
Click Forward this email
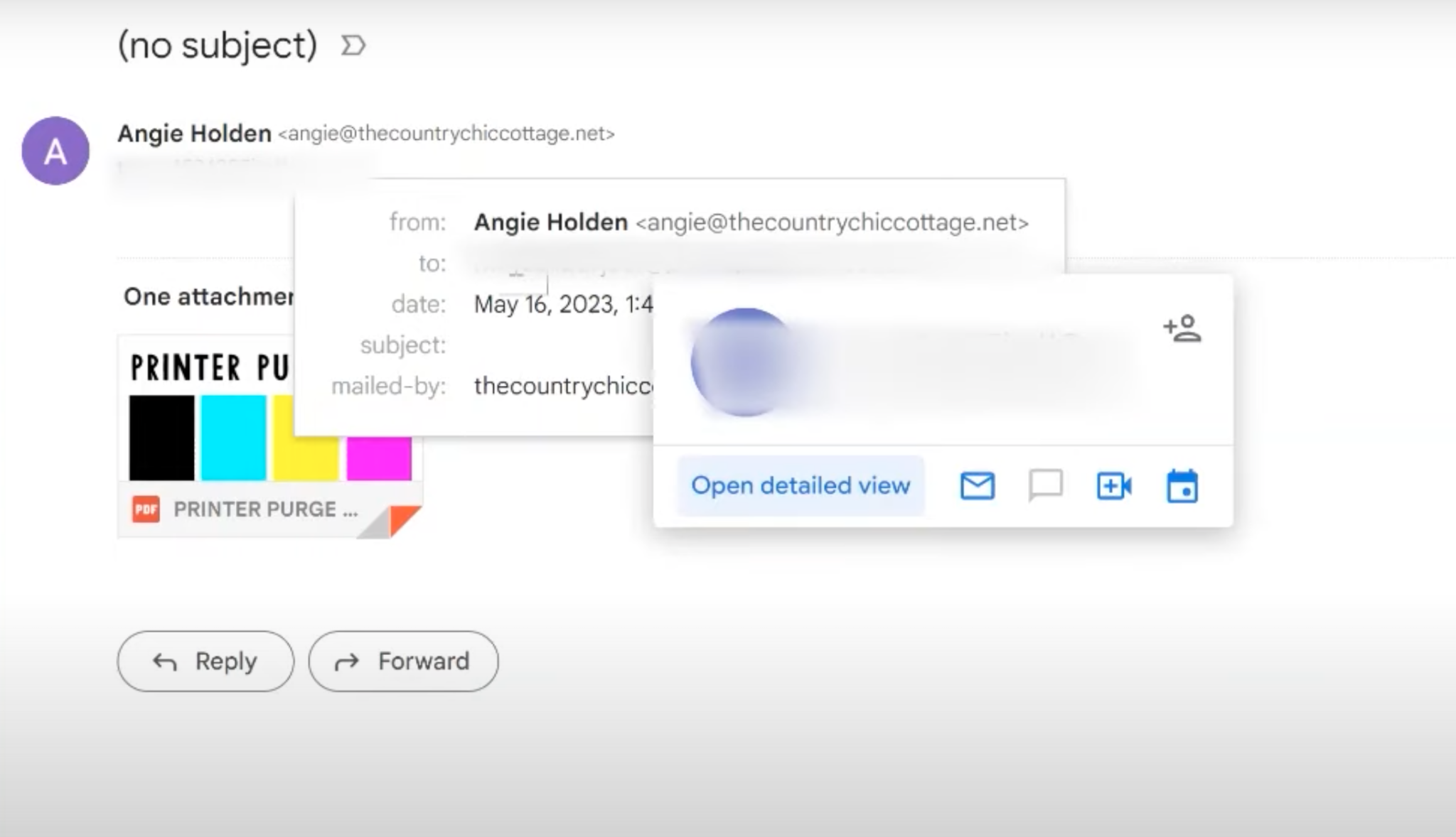coord(403,661)
